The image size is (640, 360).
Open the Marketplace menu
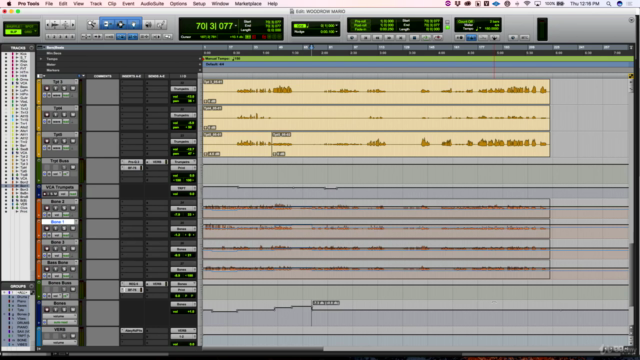click(248, 4)
